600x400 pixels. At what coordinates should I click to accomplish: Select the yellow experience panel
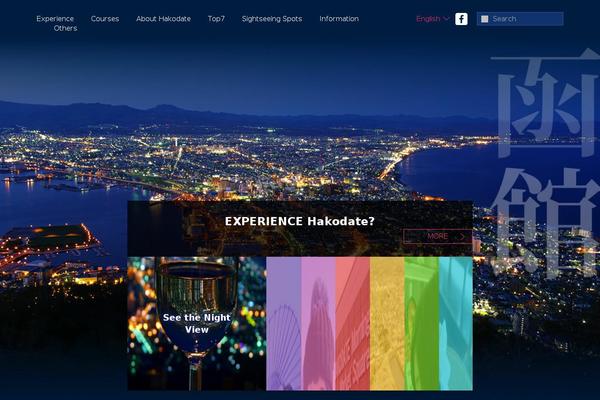[x=387, y=323]
